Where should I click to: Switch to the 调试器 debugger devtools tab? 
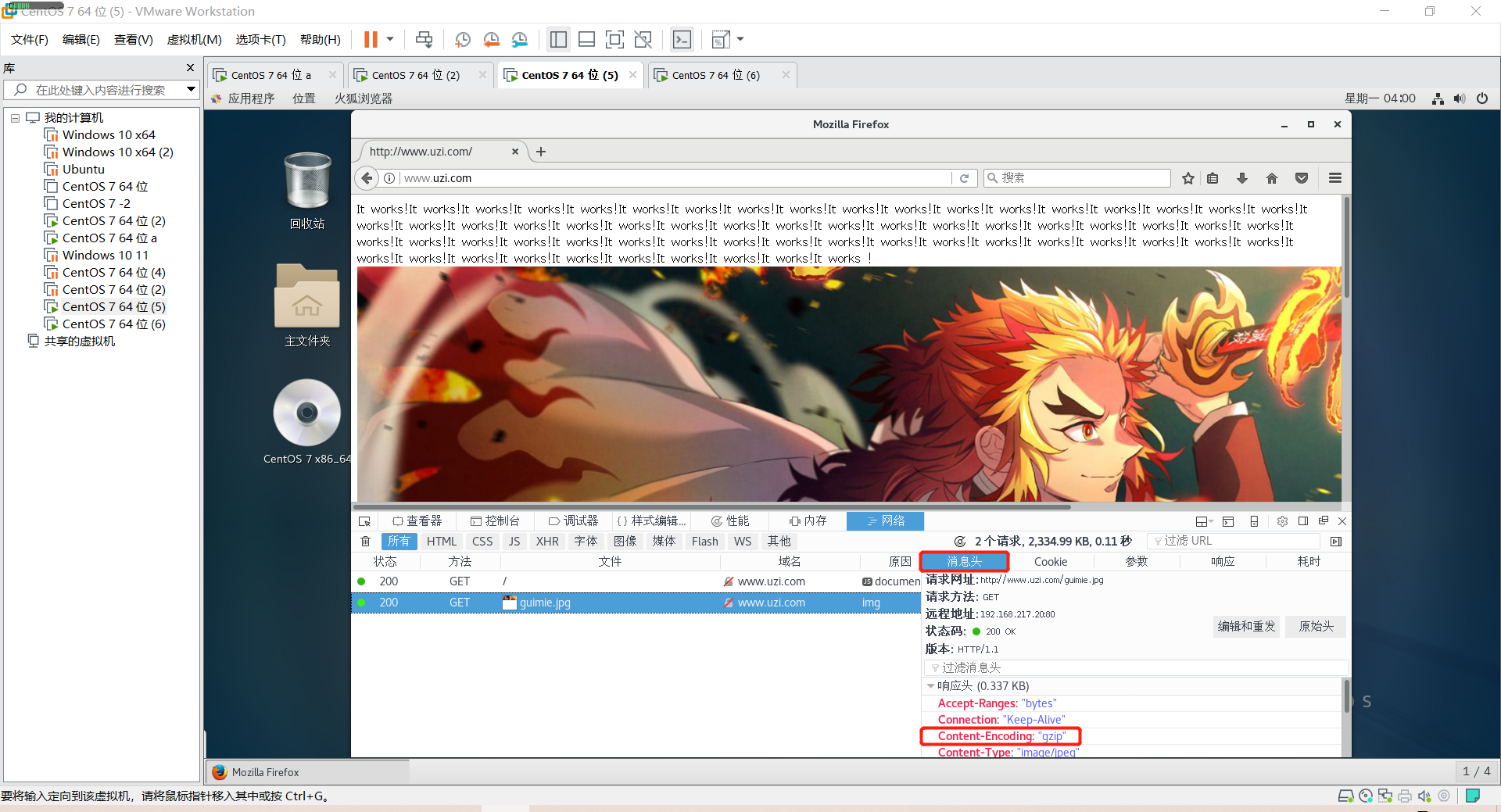pyautogui.click(x=574, y=521)
